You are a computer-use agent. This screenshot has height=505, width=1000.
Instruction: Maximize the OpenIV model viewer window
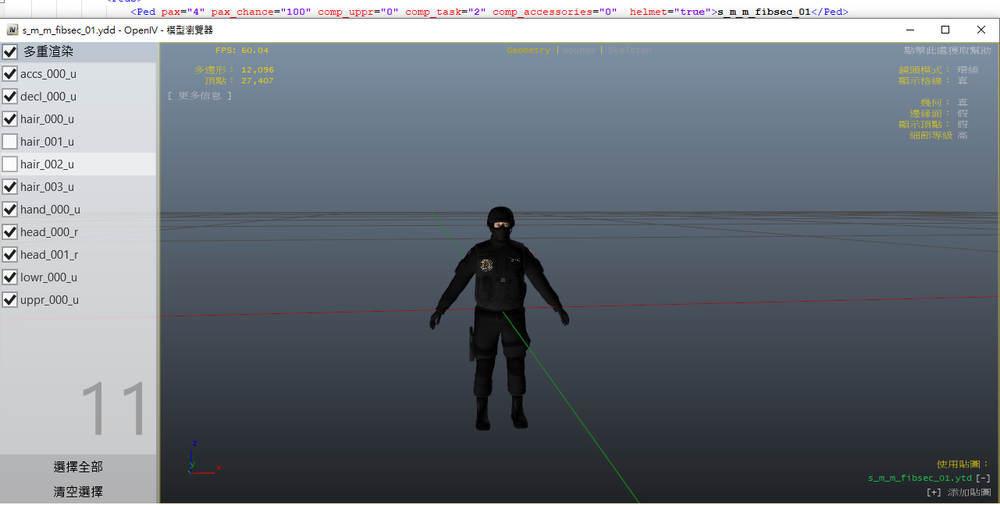pos(945,30)
